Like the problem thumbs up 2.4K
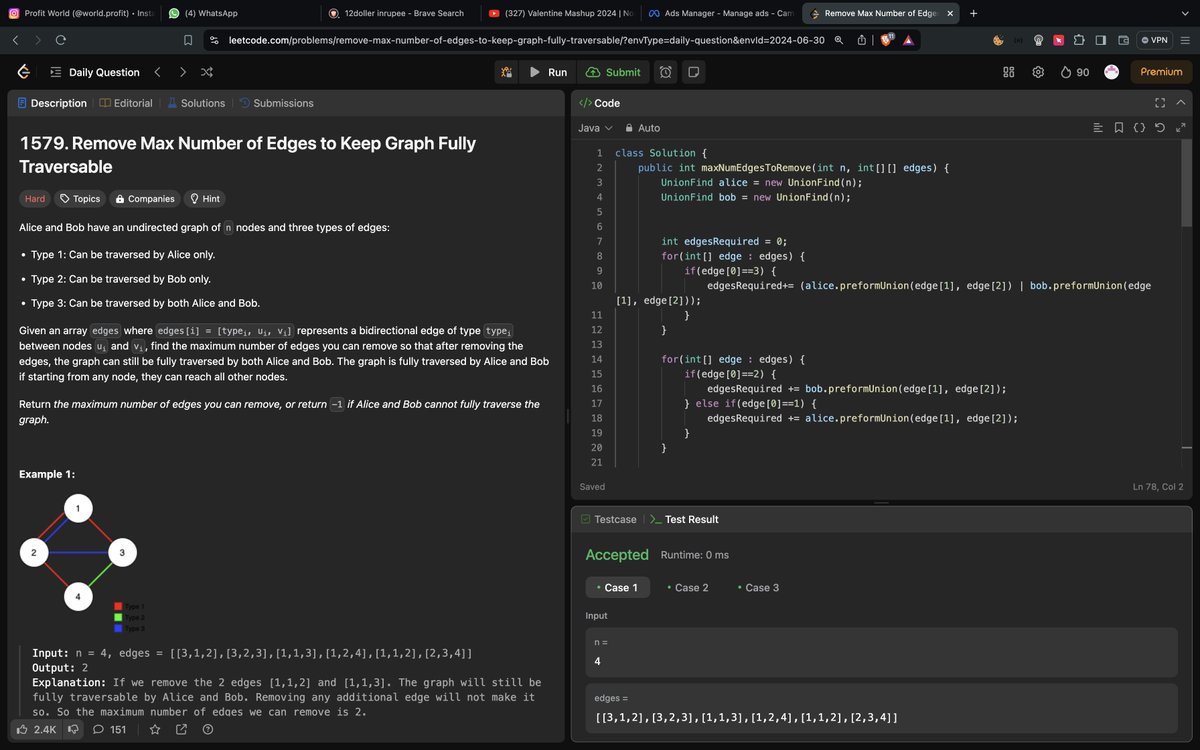 coord(37,730)
